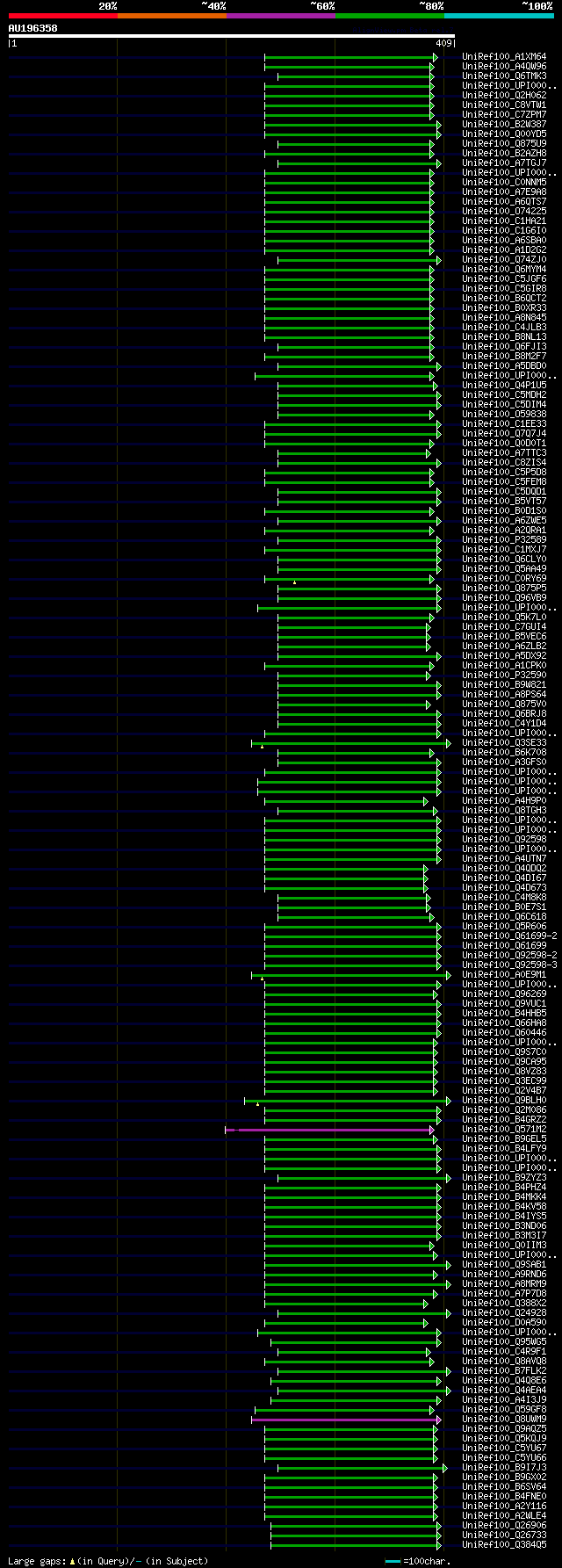Click the purple alignment bar for Q8UWM9
This screenshot has height=1568, width=562.
pos(346,1420)
